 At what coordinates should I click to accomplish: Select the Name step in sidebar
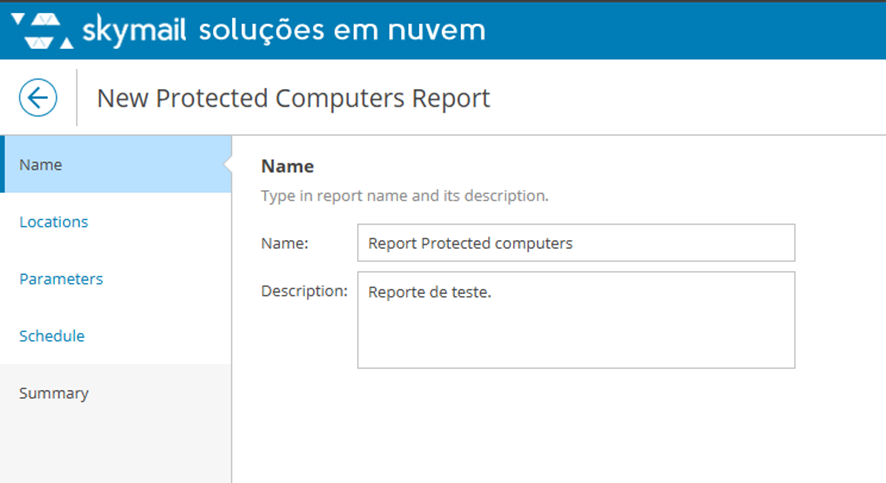(x=41, y=165)
